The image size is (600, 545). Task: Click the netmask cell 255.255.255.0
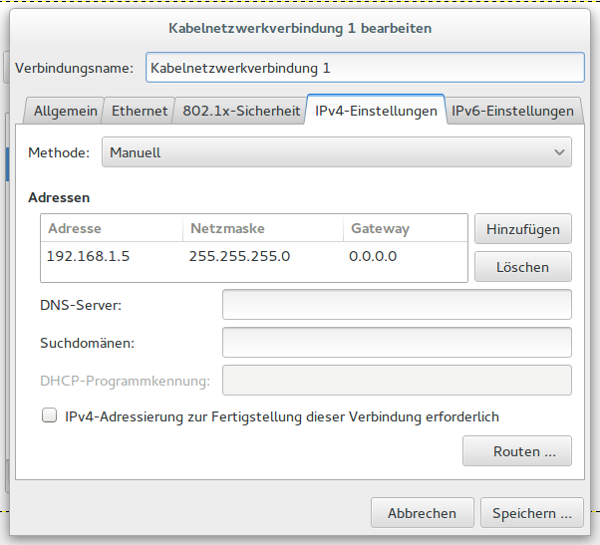click(x=239, y=257)
